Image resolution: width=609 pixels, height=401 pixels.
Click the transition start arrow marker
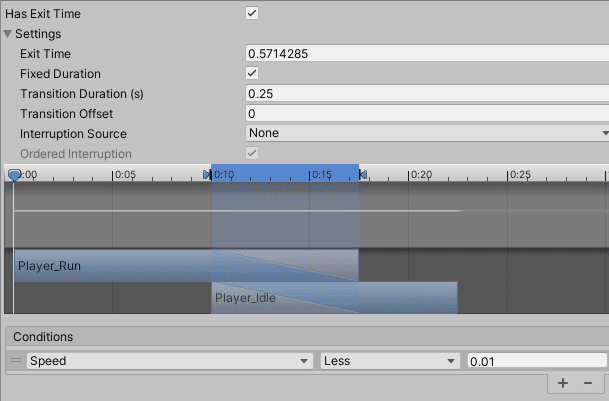point(207,175)
